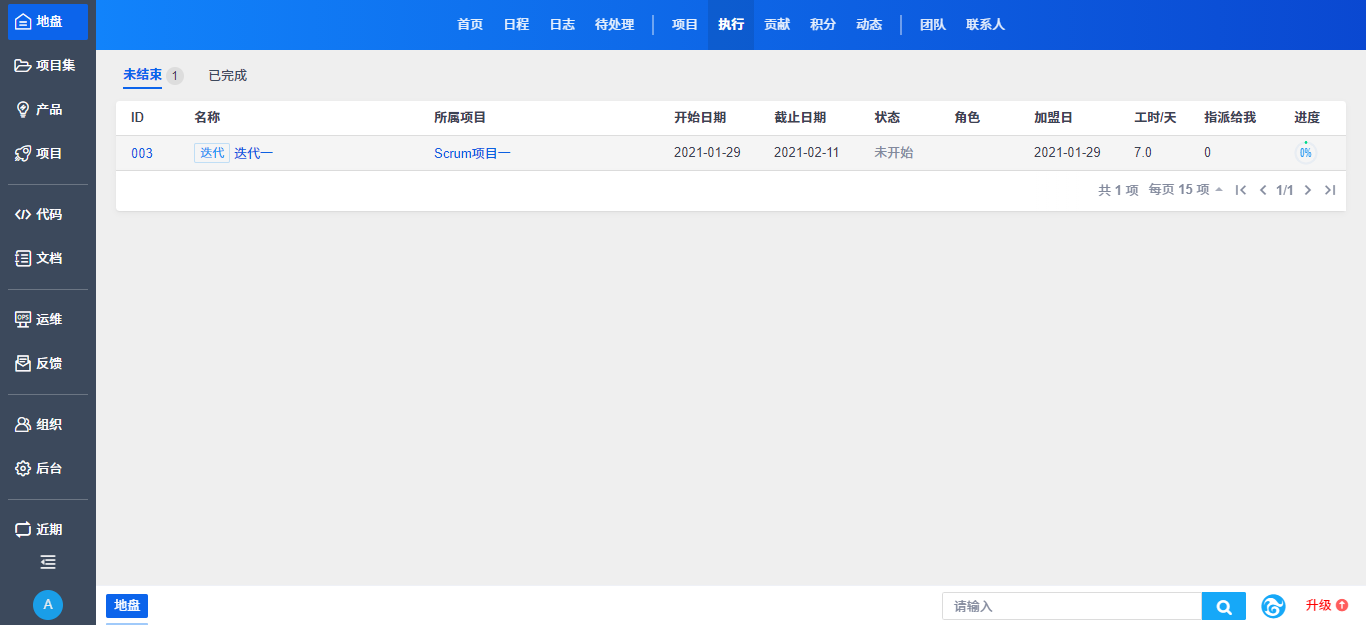Switch to the 已完成 tab

tap(227, 76)
